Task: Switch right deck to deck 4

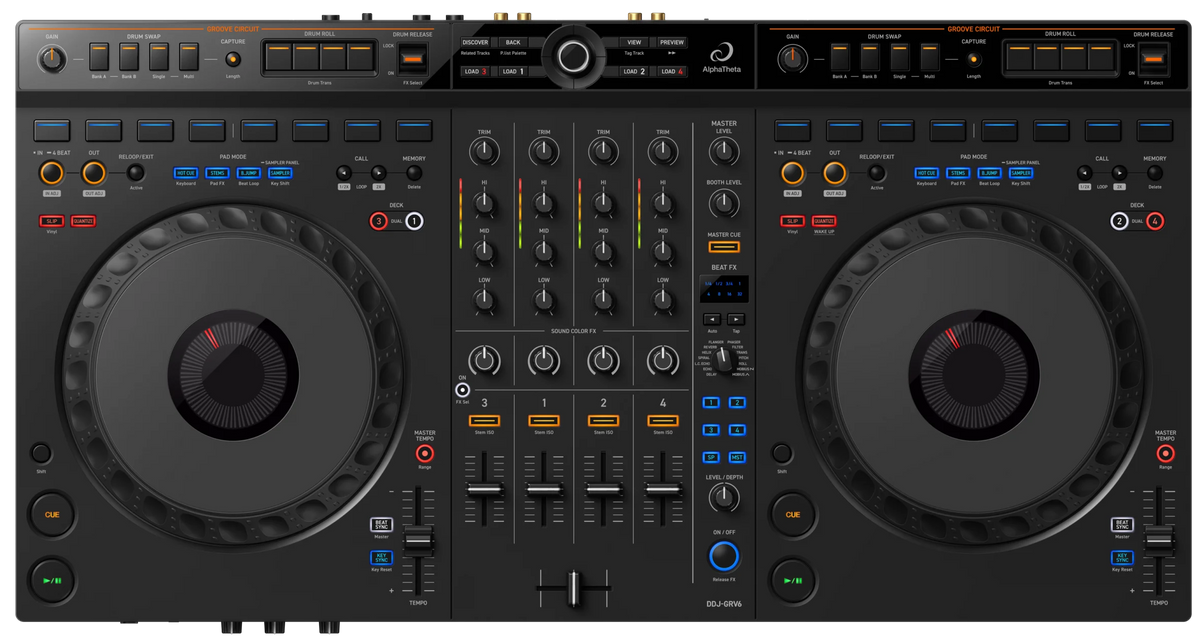Action: [1155, 221]
